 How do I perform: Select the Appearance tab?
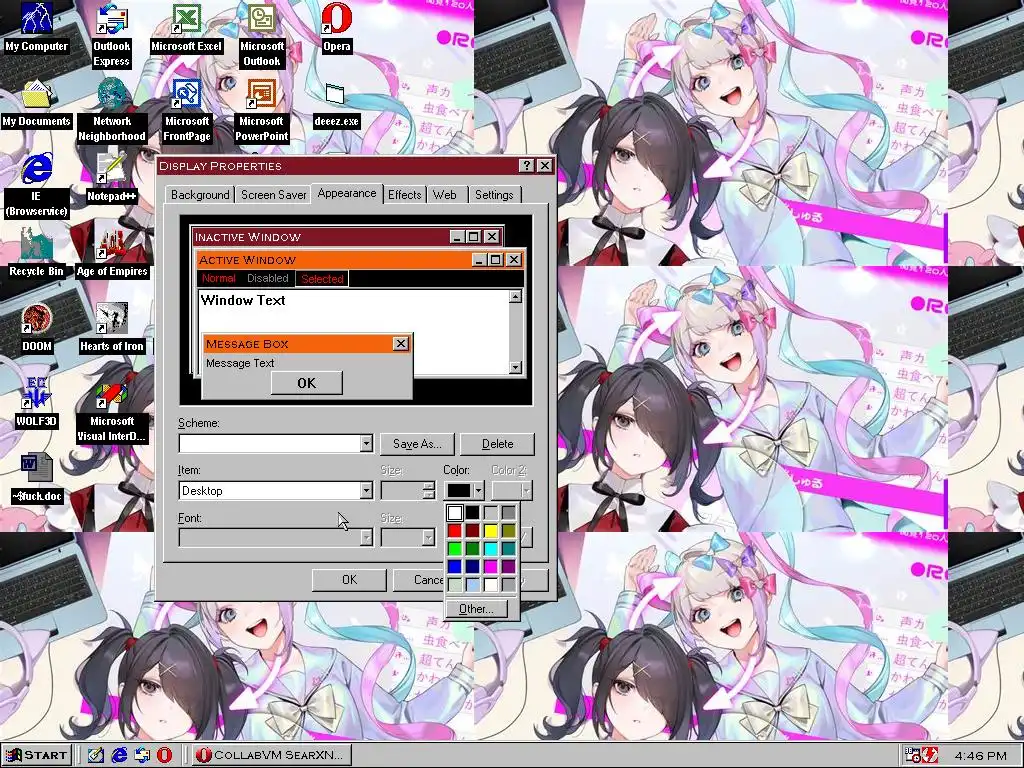point(347,193)
